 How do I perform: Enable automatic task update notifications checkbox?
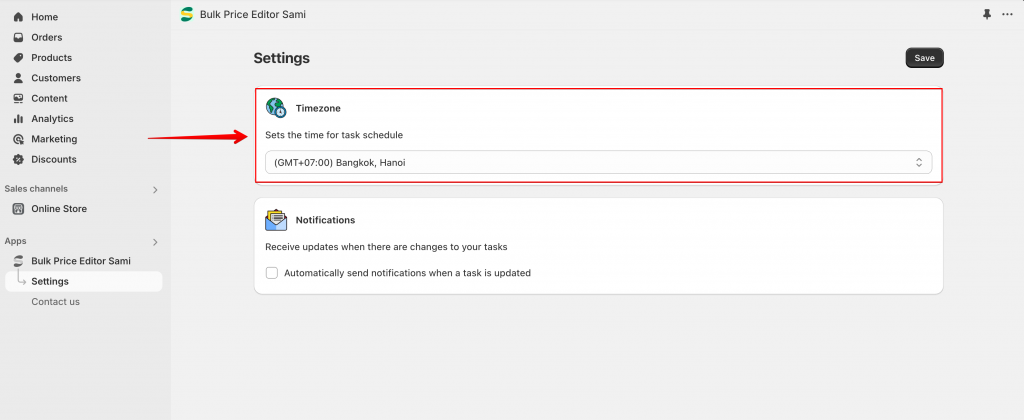point(272,273)
